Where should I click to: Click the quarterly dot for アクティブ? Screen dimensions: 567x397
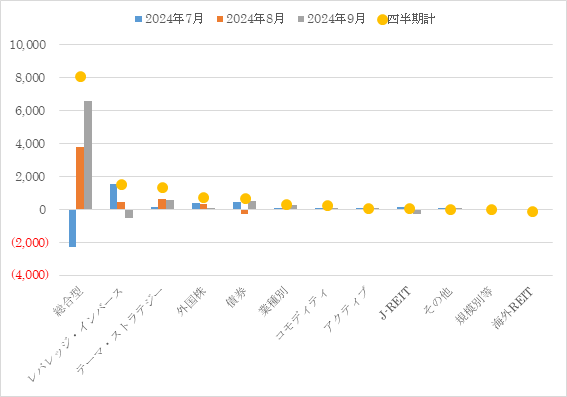[368, 209]
